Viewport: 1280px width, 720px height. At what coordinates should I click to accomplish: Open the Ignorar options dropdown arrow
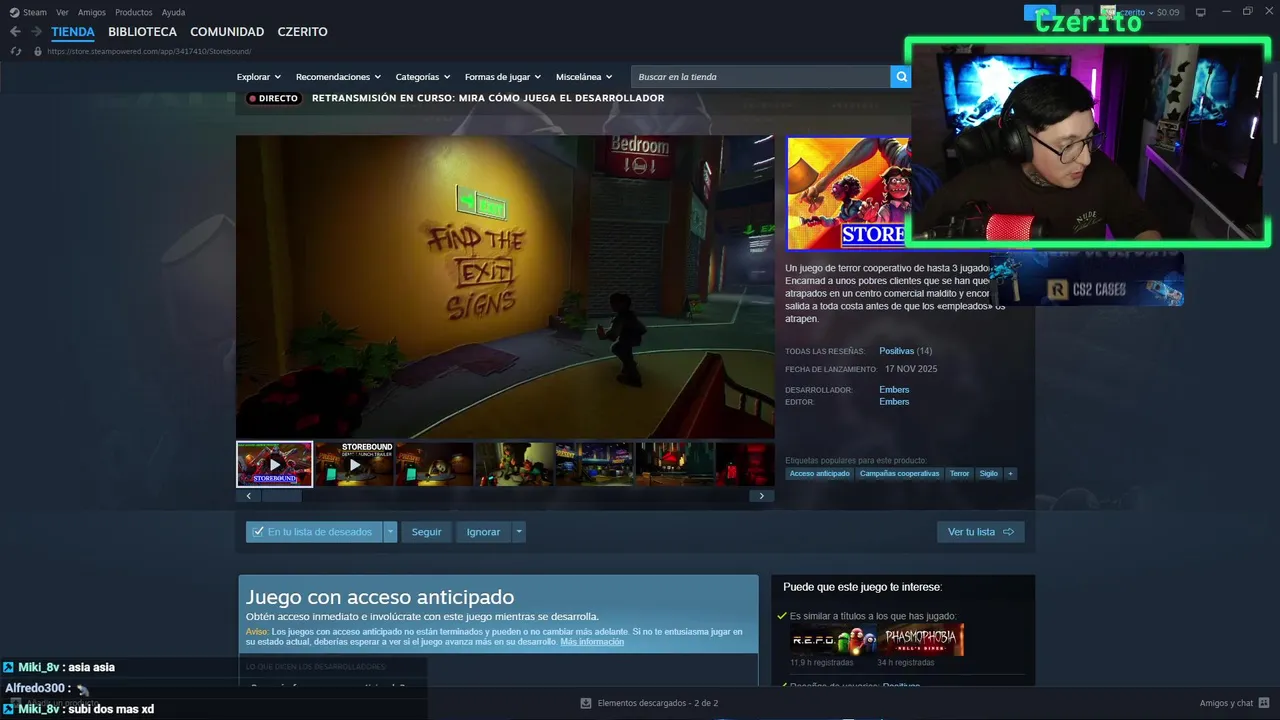coord(519,532)
